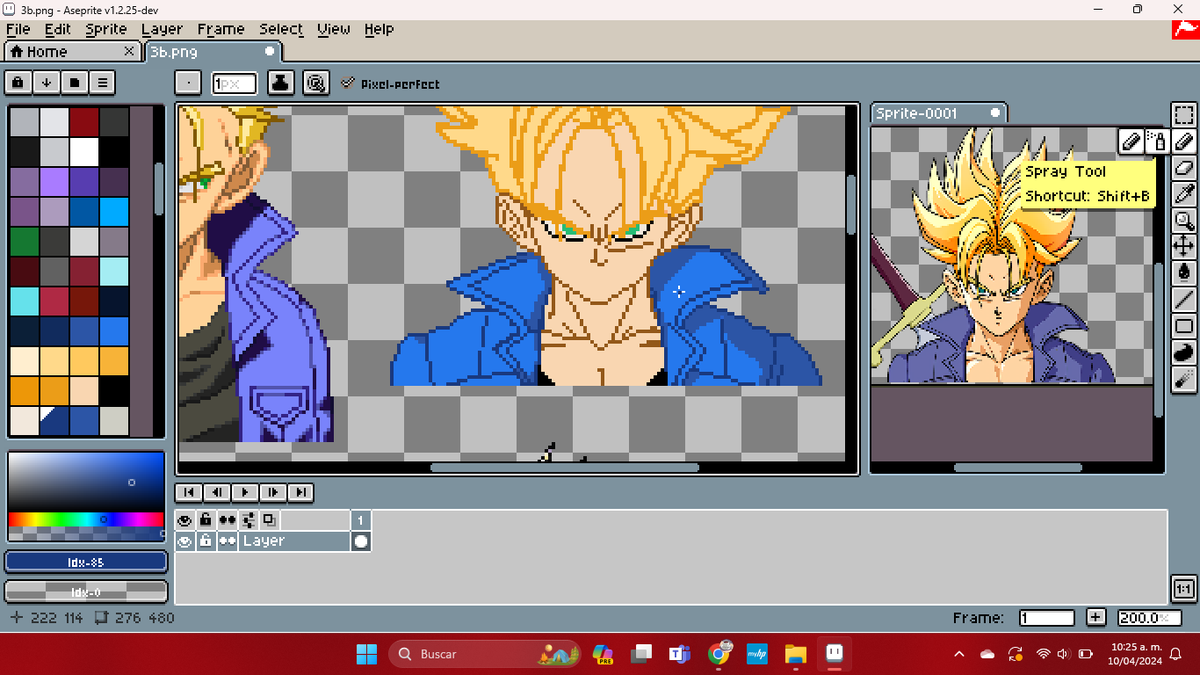Screen dimensions: 1200x675
Task: Toggle onion skin in timeline header
Action: [270, 520]
